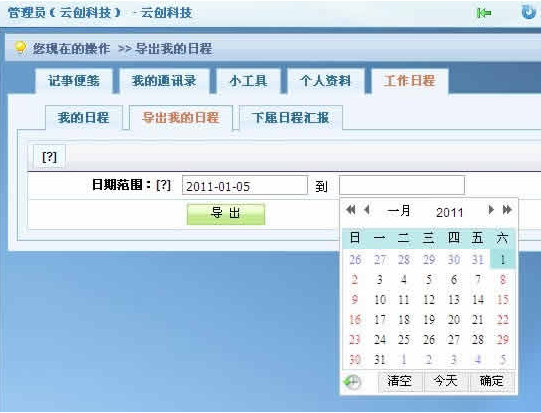Open the 一月 month selector
This screenshot has height=413, width=541.
399,210
